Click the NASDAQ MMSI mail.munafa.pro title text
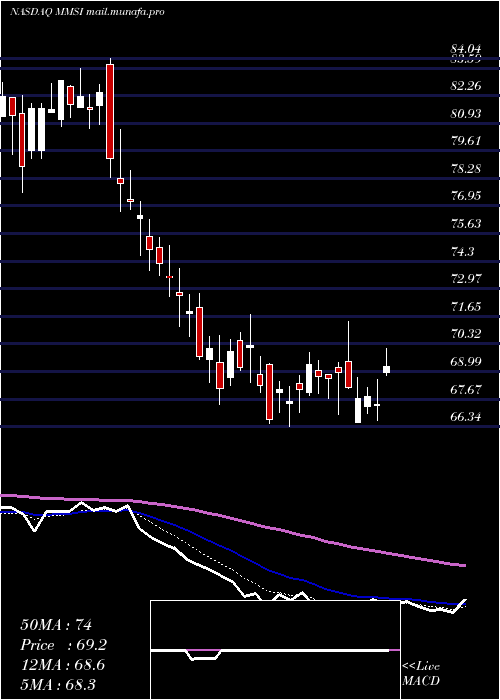 click(x=87, y=12)
